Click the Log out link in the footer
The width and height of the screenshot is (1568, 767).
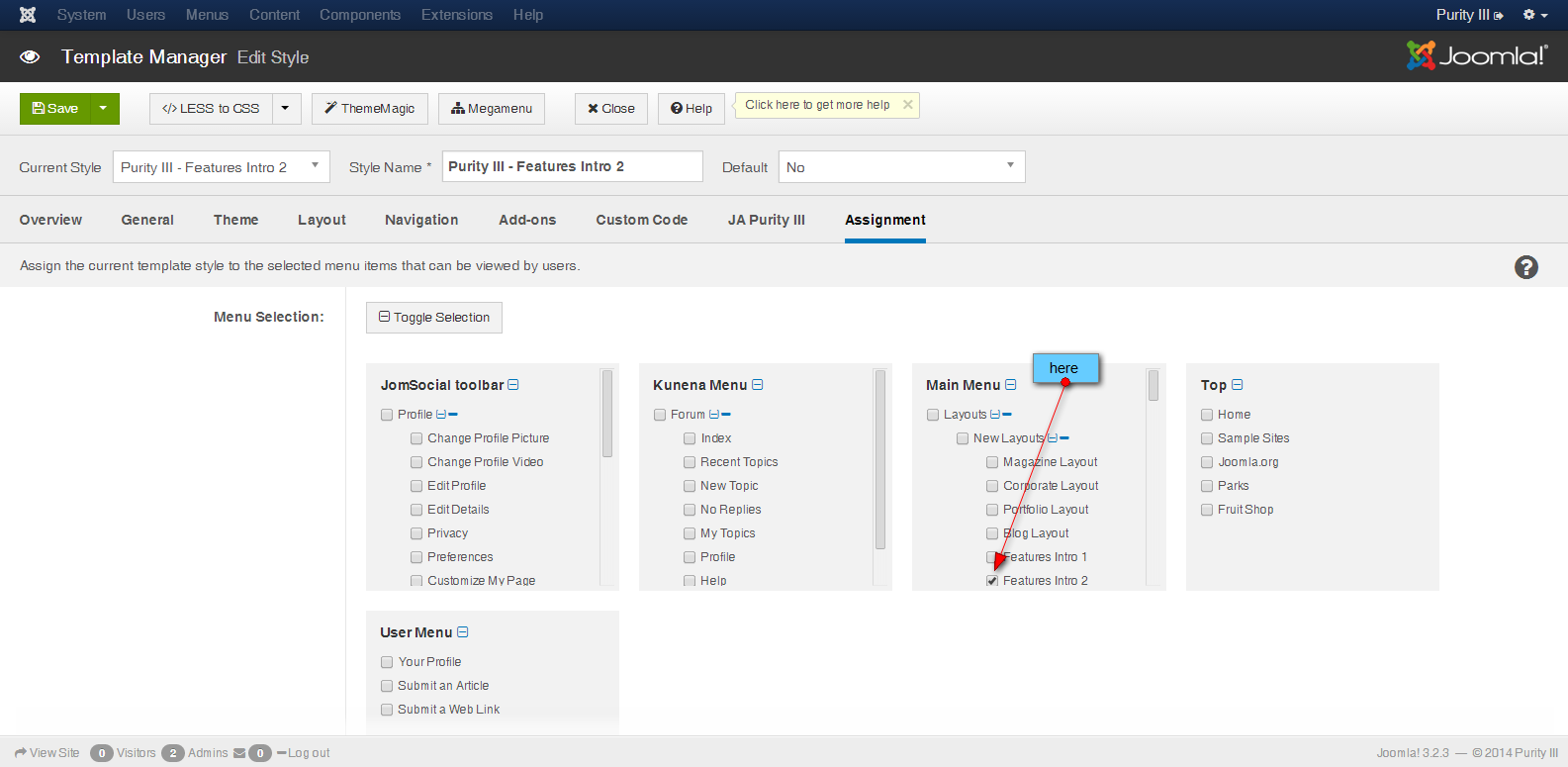click(304, 753)
